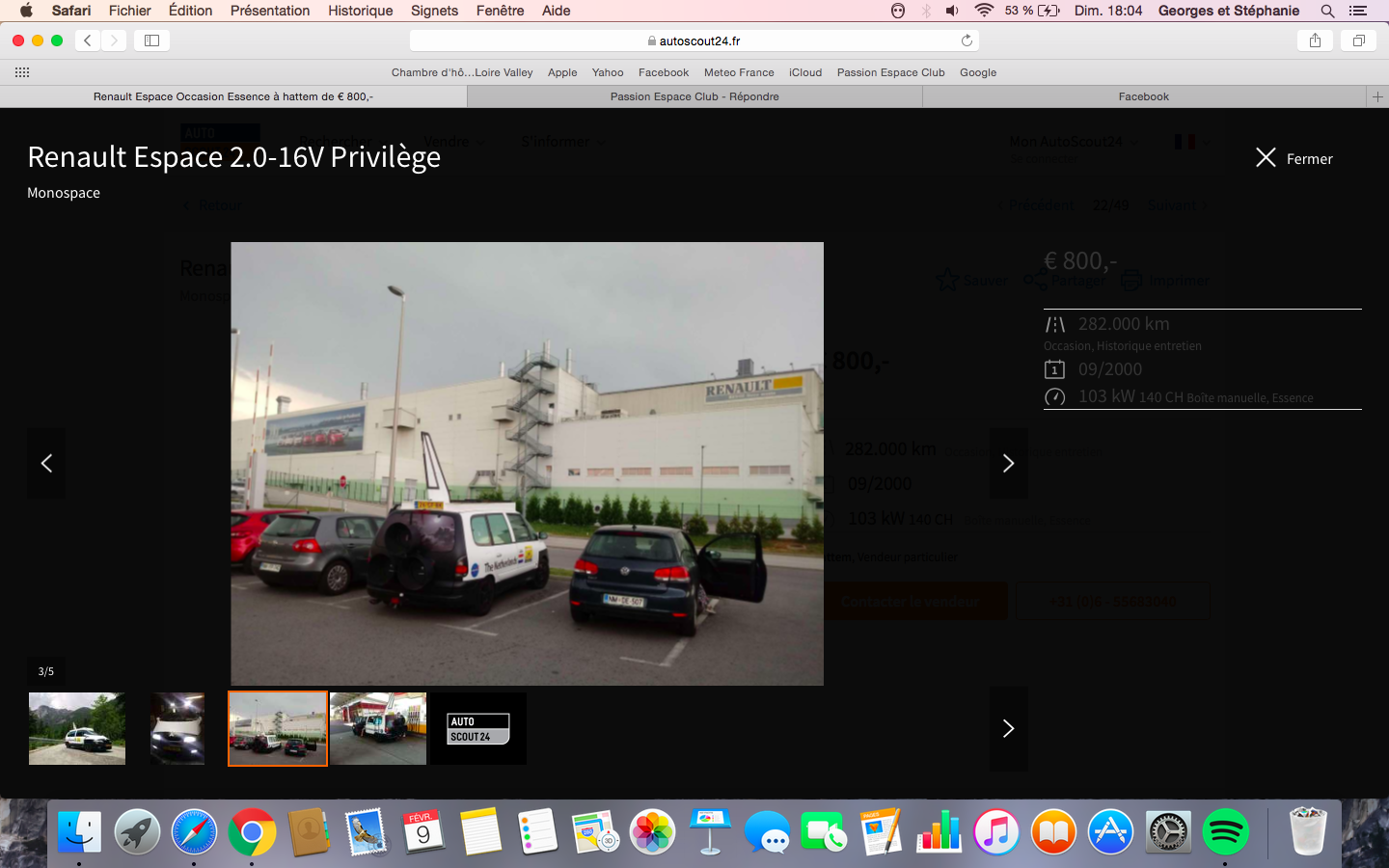Show all tabs overview

tap(1358, 41)
